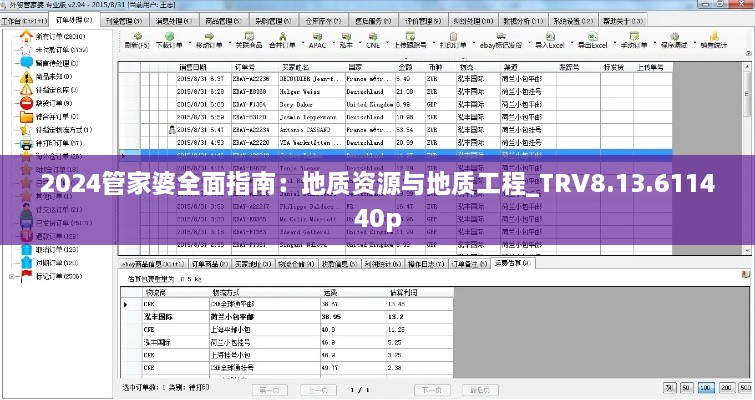Screen dimensions: 755x400
Task: Open dropdown arrow next to 导出Excel
Action: coord(614,41)
